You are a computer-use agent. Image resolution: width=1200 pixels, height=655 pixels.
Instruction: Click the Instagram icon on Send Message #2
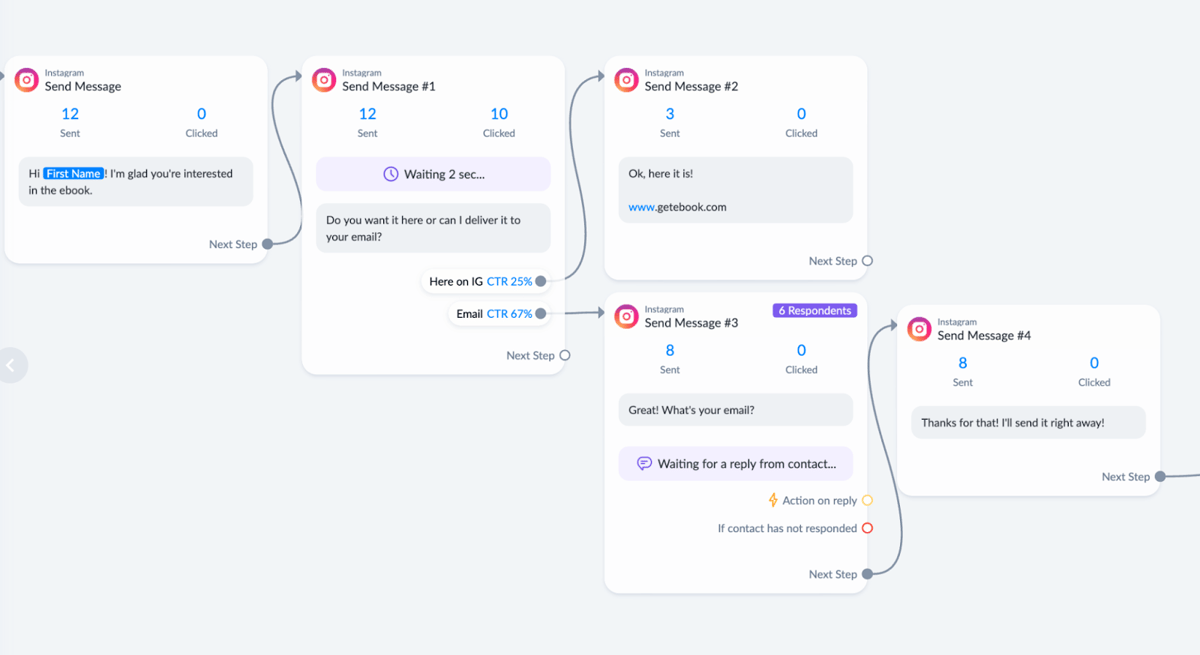point(626,79)
